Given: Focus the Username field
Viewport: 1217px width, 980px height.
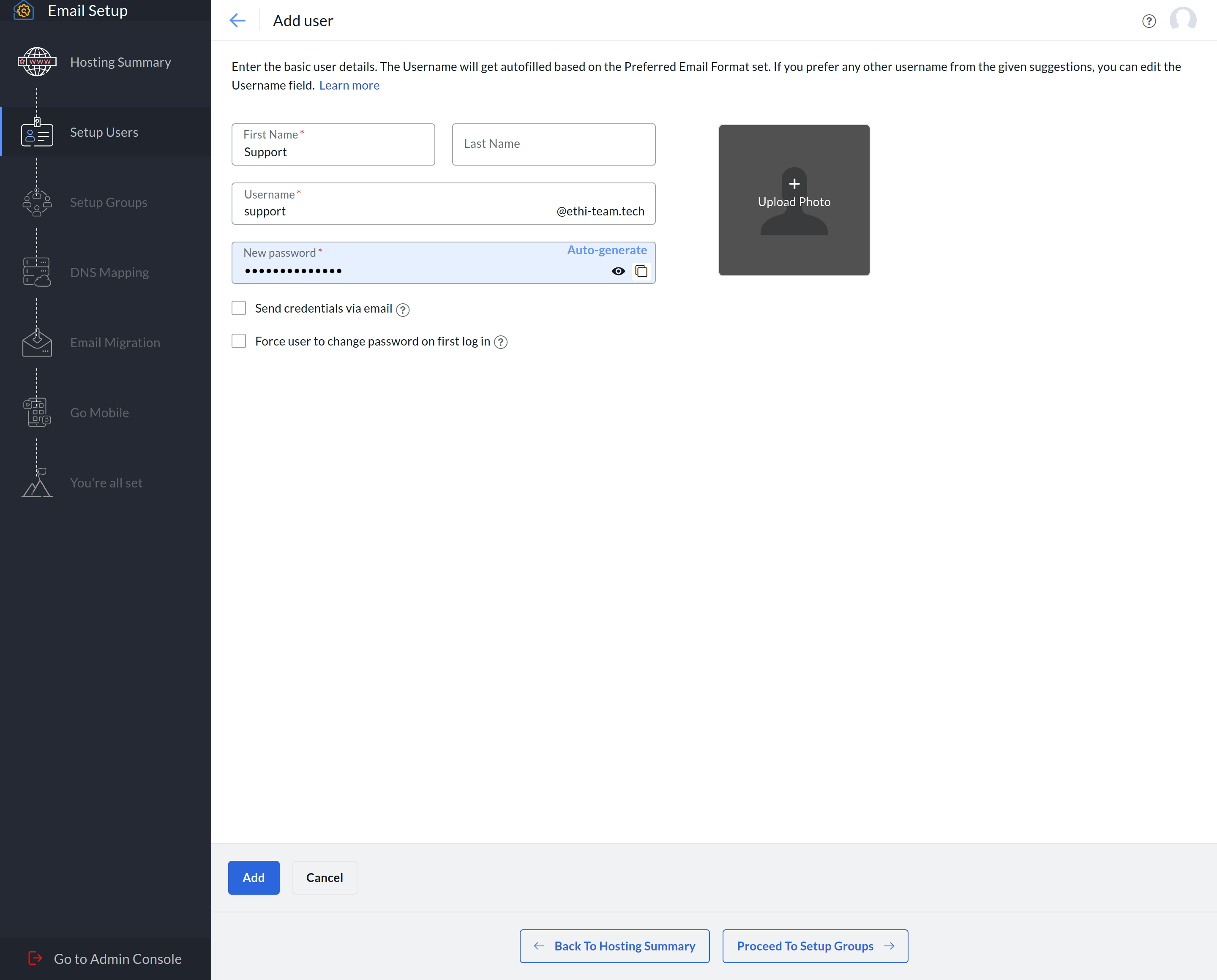Looking at the screenshot, I should point(443,203).
